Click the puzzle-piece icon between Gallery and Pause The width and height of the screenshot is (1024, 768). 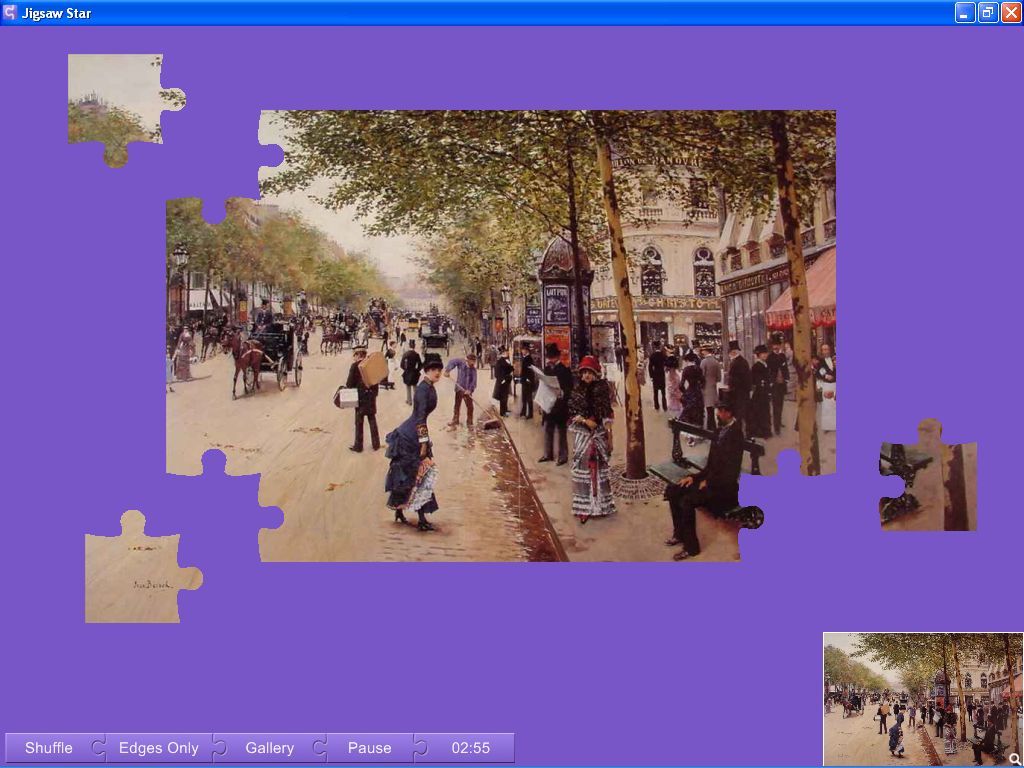[x=319, y=747]
